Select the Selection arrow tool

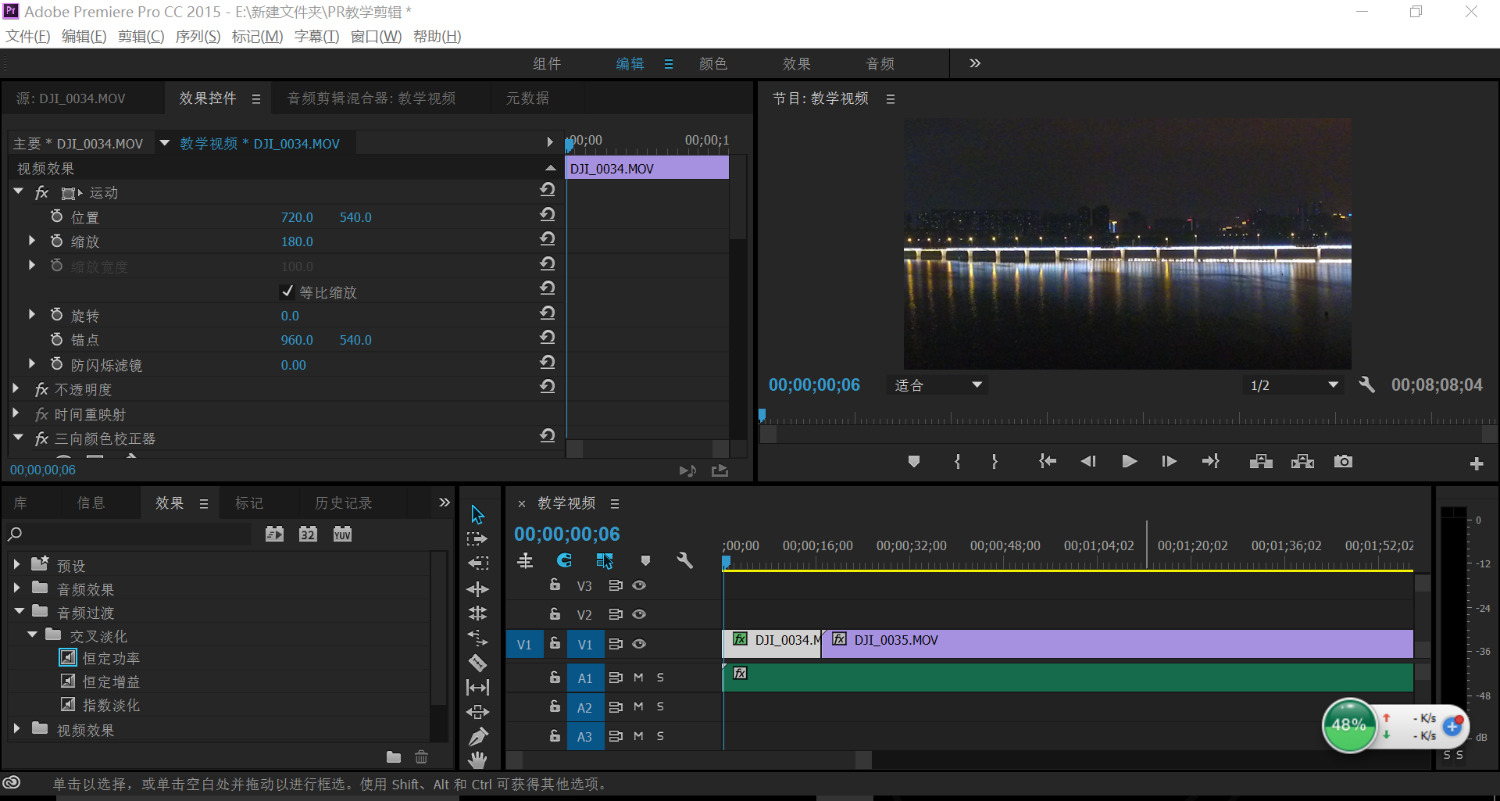tap(477, 514)
